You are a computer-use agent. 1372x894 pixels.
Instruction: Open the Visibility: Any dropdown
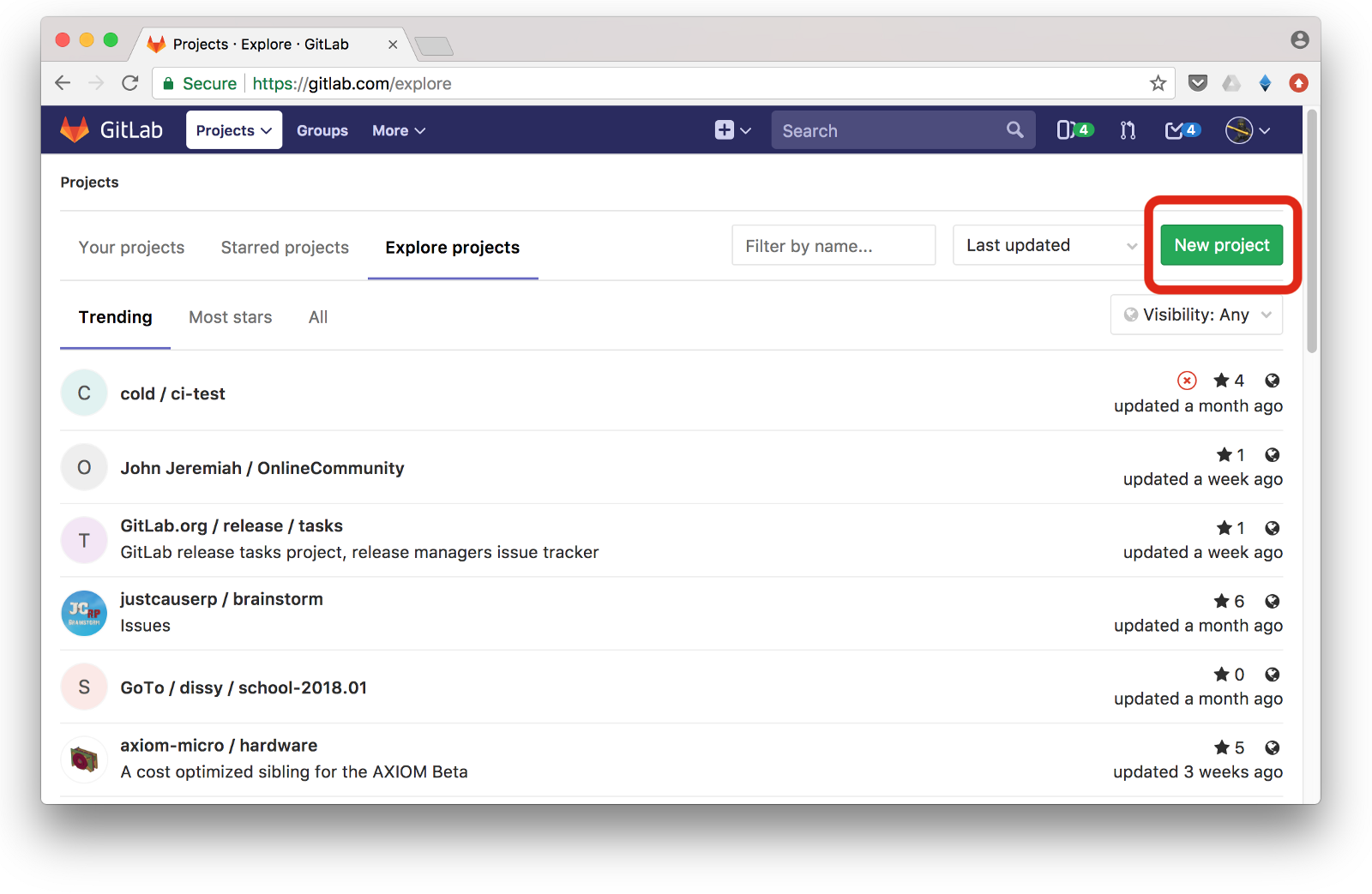(x=1196, y=315)
